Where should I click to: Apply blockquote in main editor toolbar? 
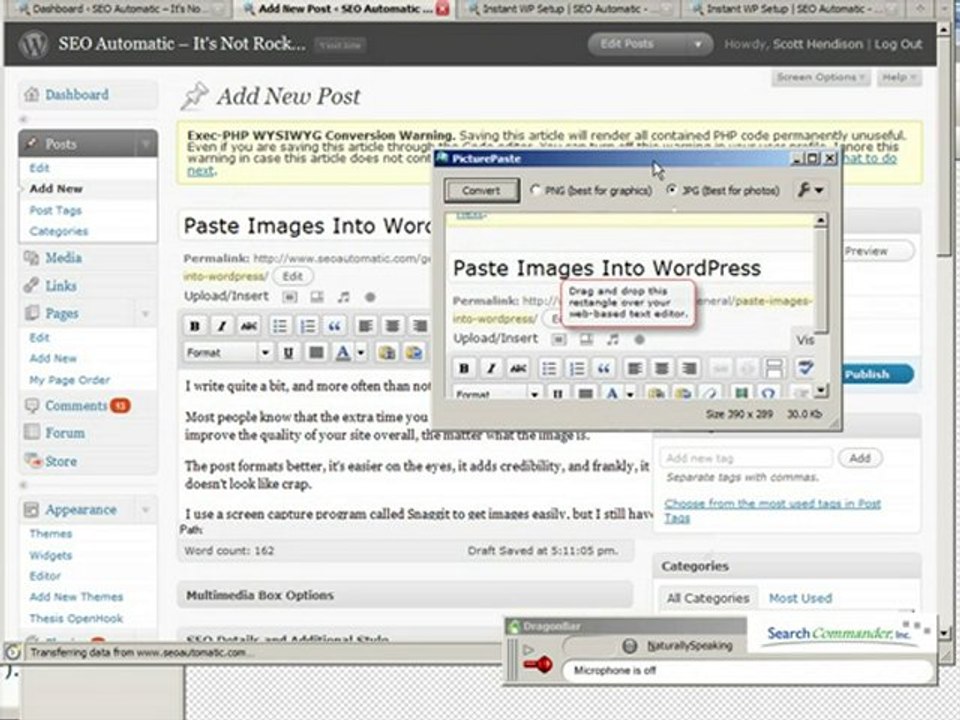334,326
